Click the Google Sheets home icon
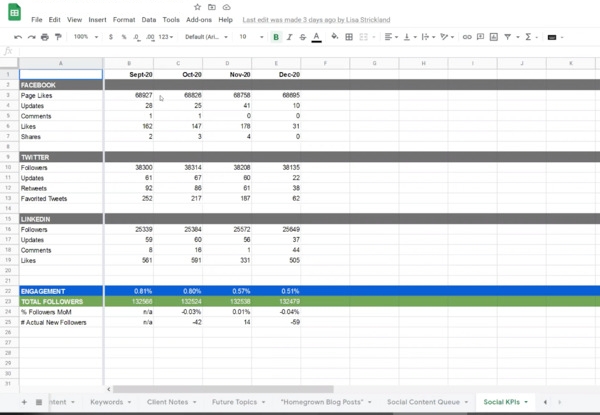 [x=14, y=12]
